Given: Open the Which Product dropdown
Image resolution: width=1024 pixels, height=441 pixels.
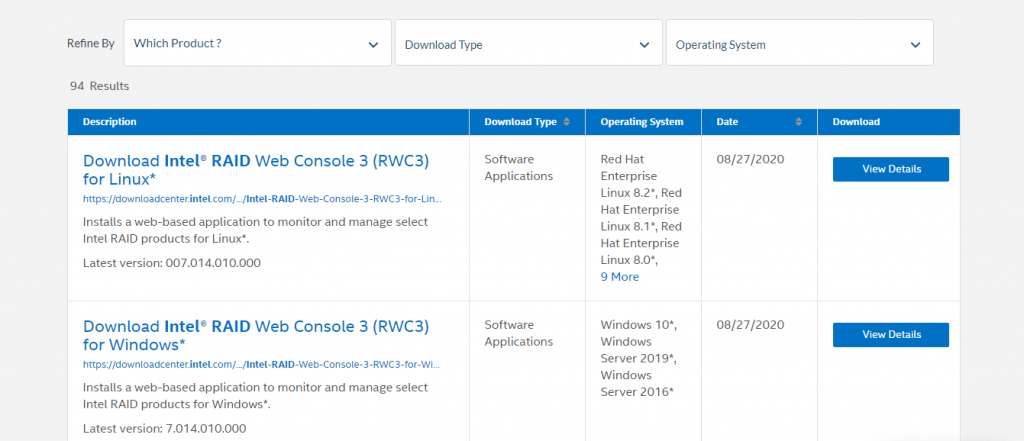Looking at the screenshot, I should click(x=257, y=42).
